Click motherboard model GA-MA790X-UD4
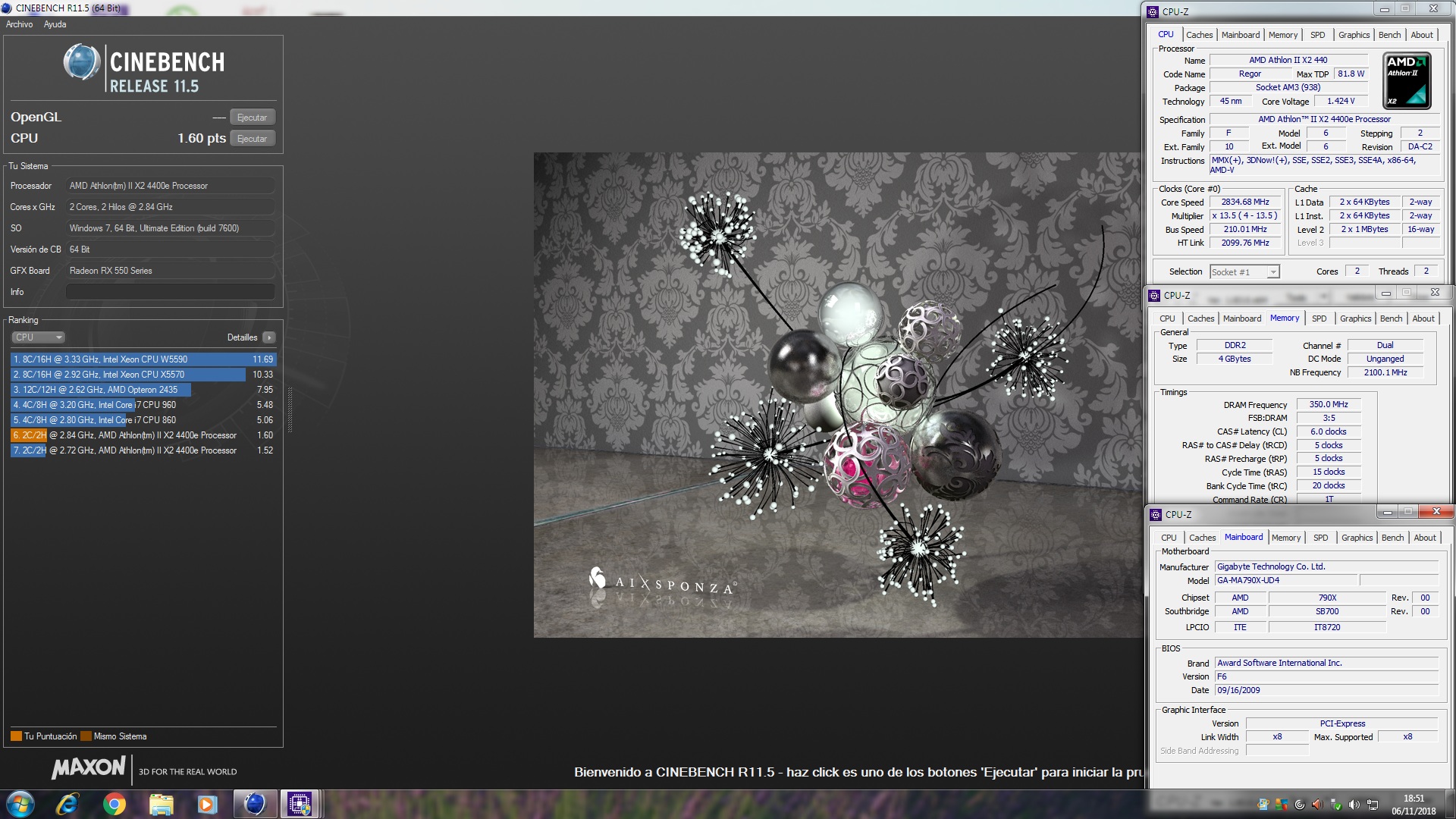The height and width of the screenshot is (819, 1456). click(x=1286, y=581)
